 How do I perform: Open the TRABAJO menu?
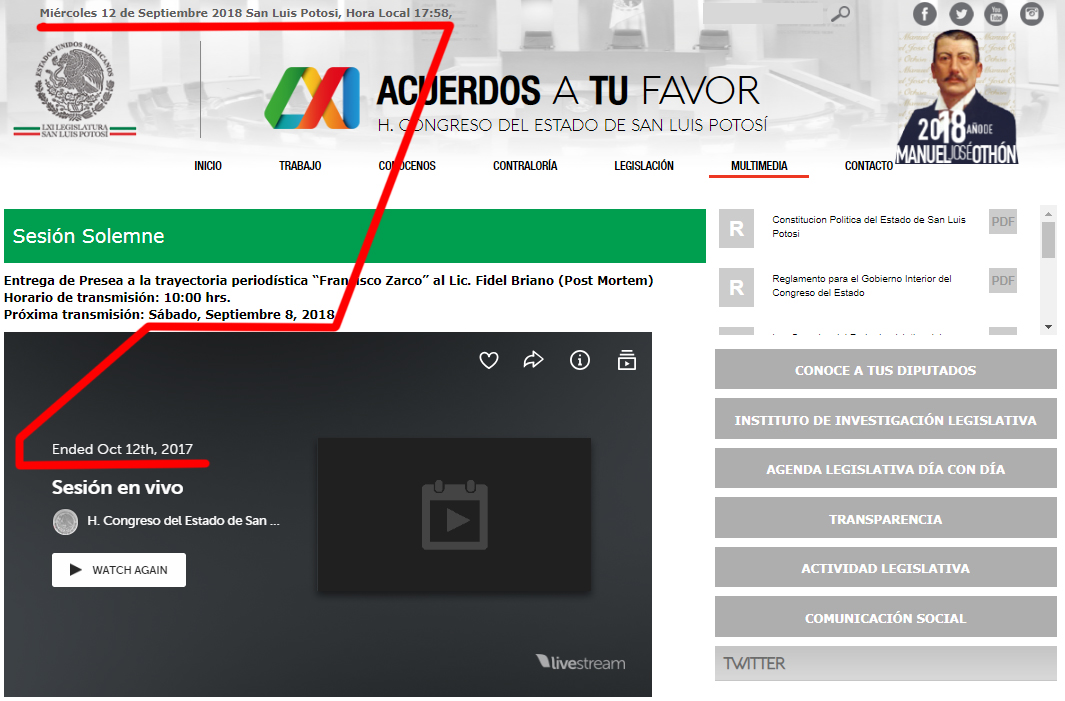300,166
